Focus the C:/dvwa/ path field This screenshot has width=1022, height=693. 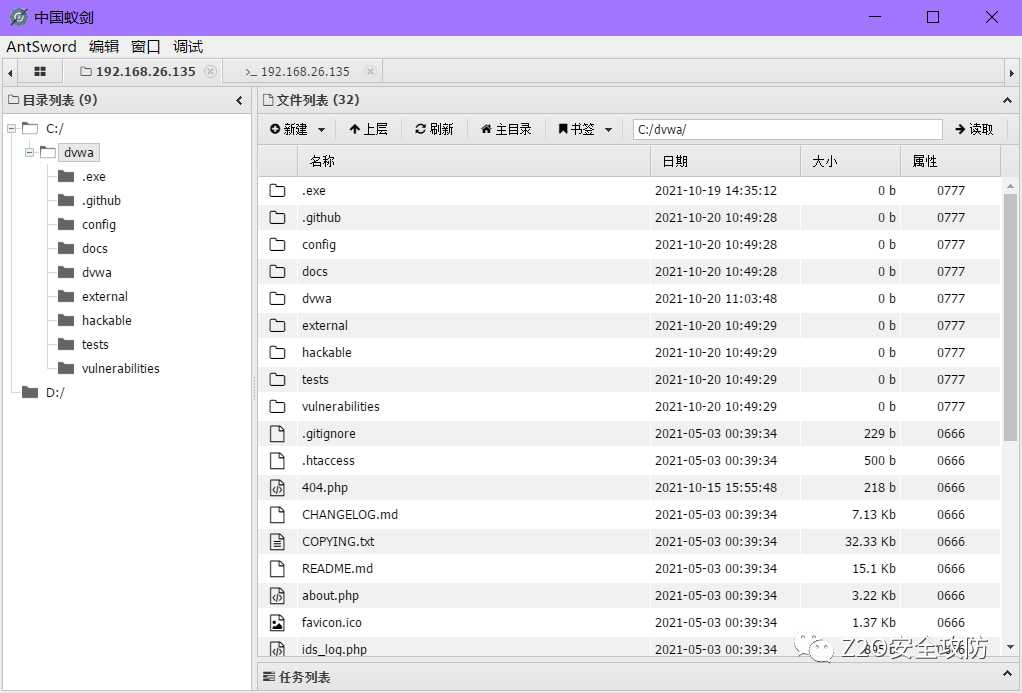[787, 129]
